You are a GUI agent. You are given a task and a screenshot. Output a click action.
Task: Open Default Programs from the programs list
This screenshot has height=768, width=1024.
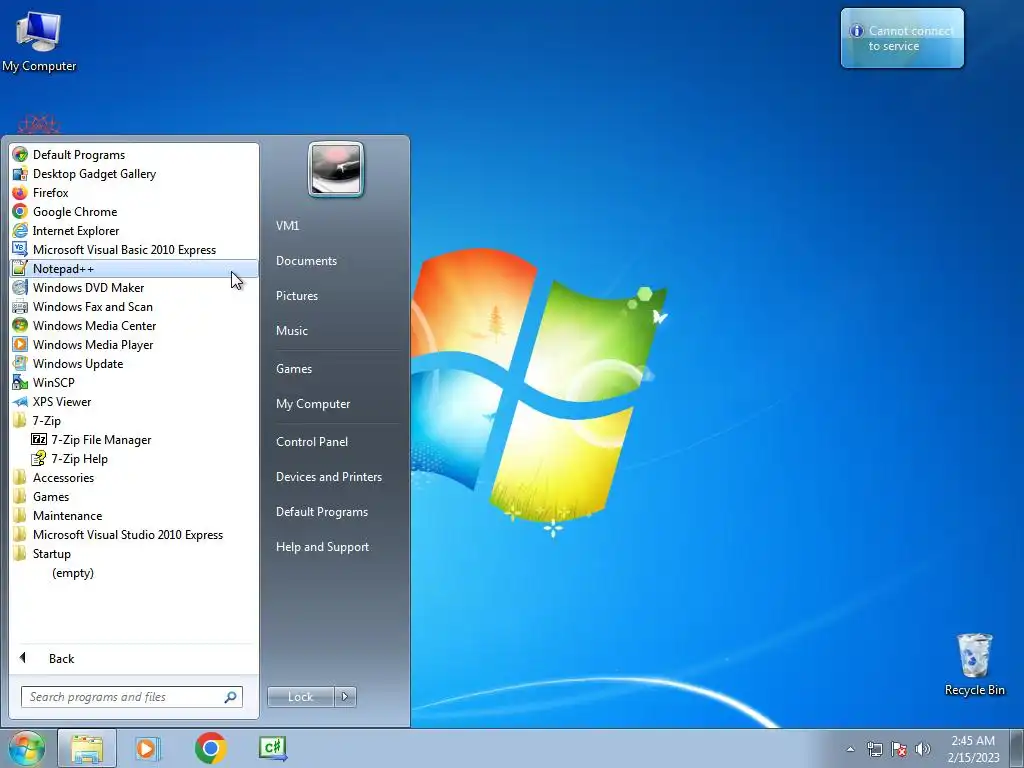coord(134,155)
